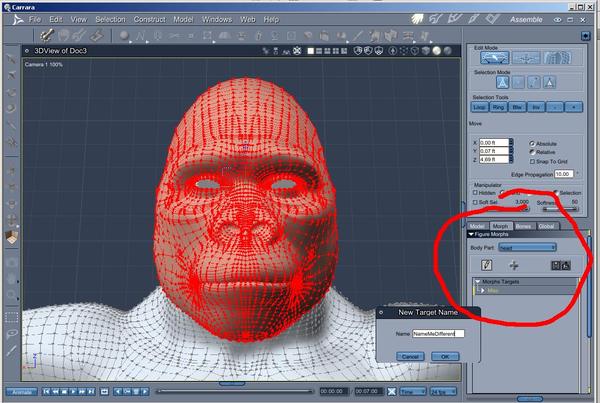Select the wireframe cube display mode
Viewport: 600px width, 403px height.
point(415,51)
